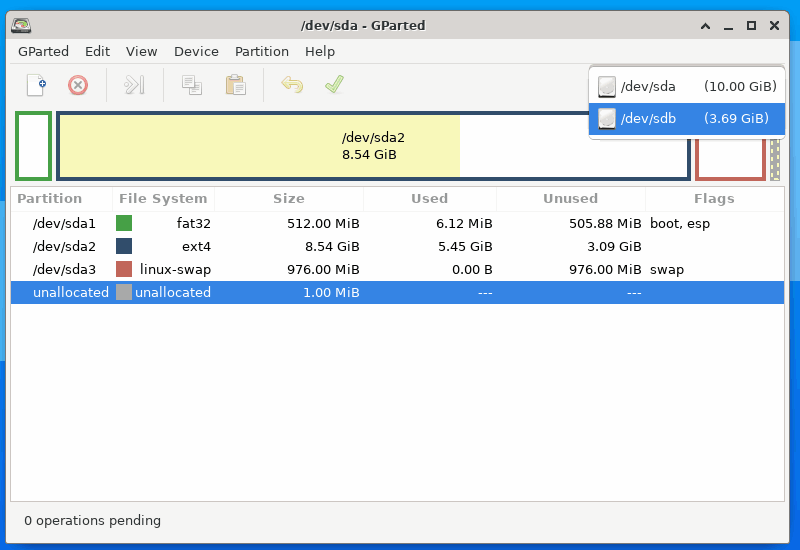Click the fat32 file system cell
Viewport: 800px width, 550px height.
[x=193, y=223]
